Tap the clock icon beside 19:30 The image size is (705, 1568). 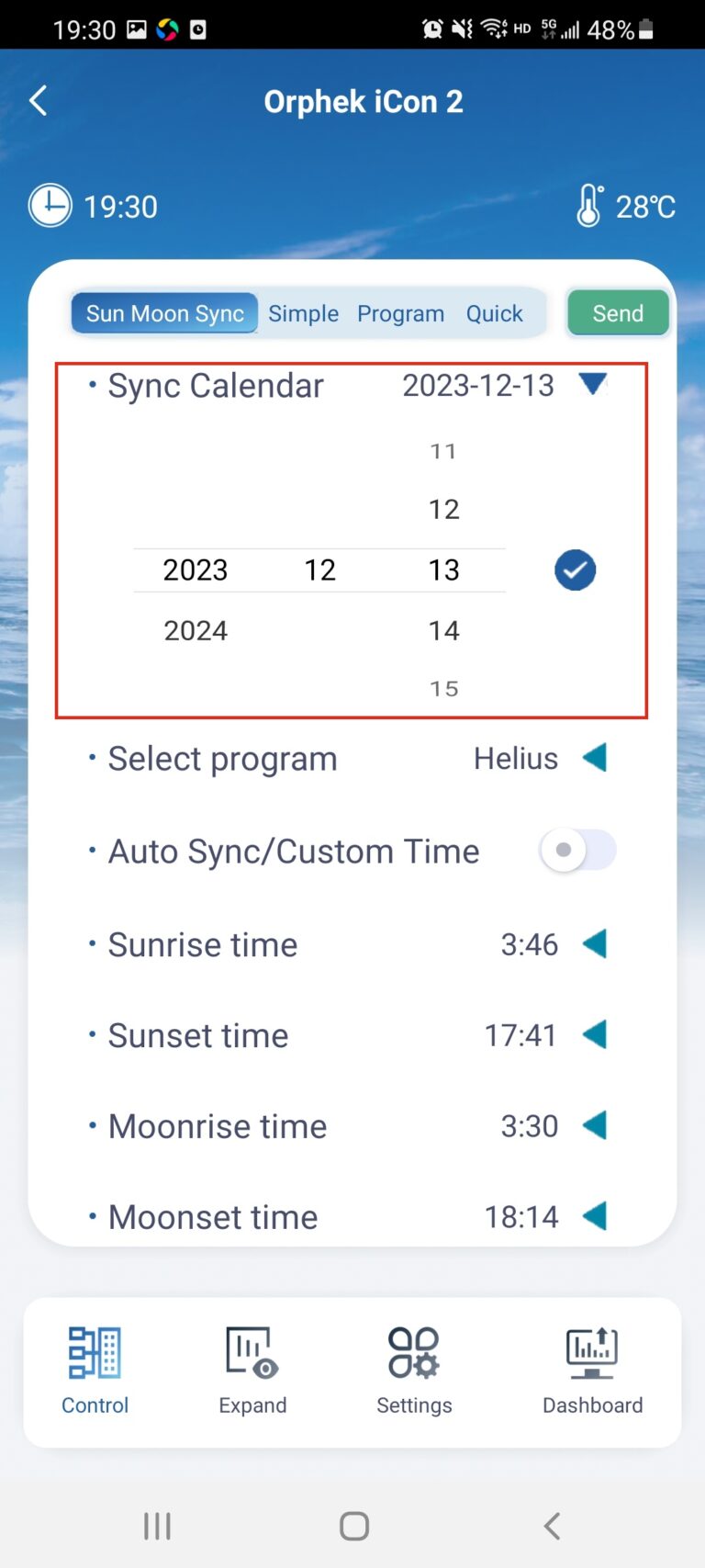click(x=50, y=206)
